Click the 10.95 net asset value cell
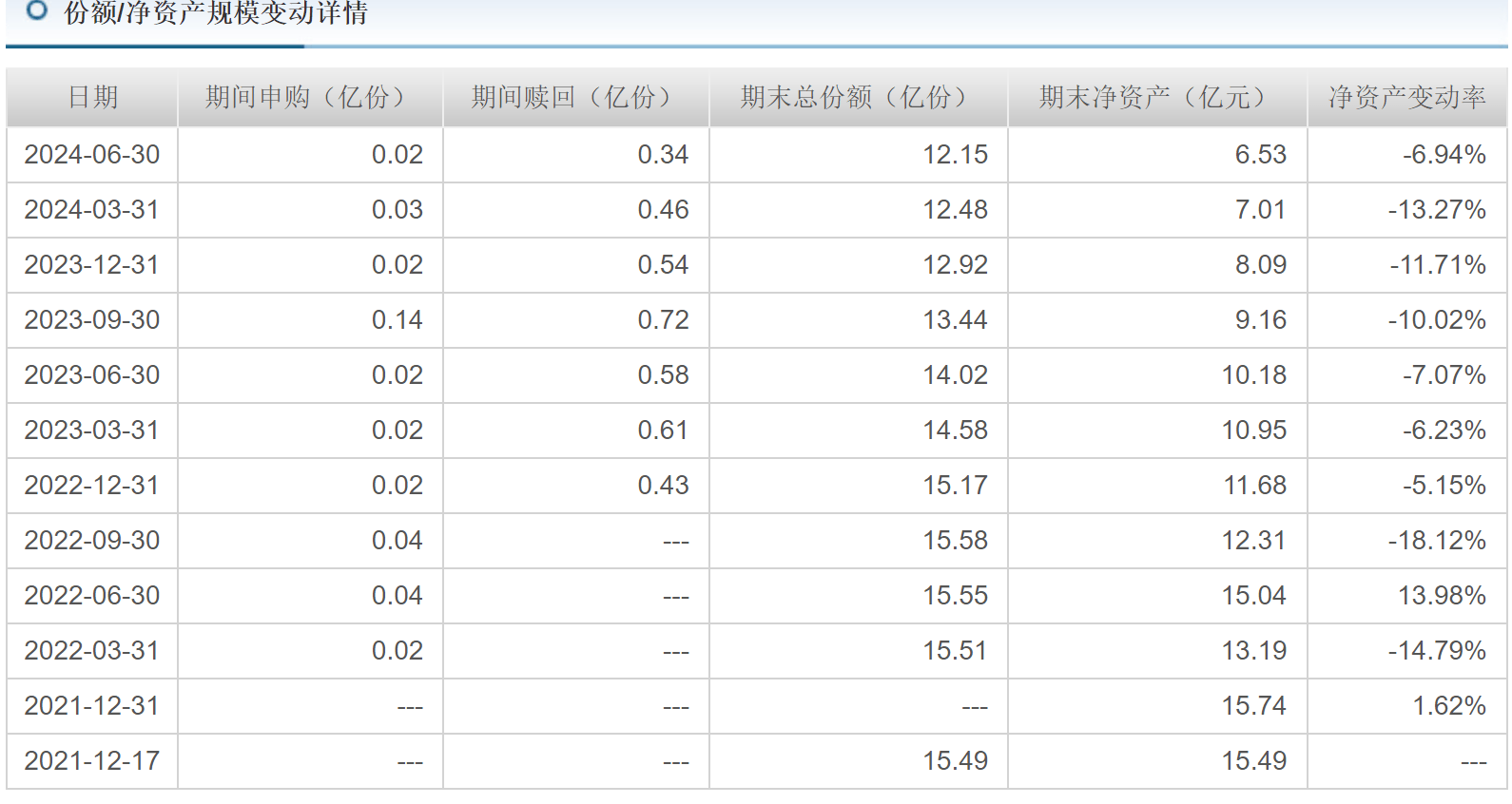1512x804 pixels. click(1253, 430)
